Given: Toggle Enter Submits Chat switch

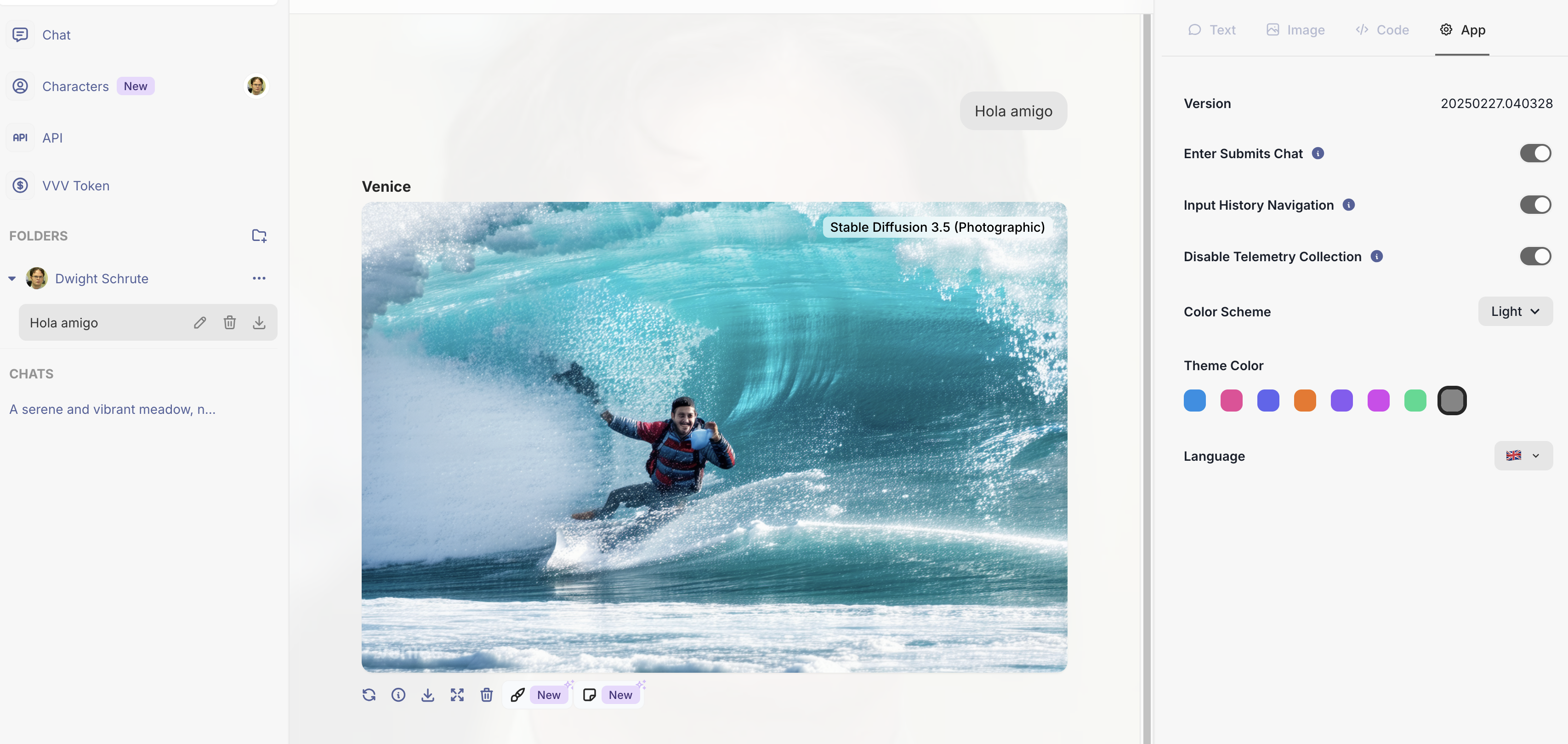Looking at the screenshot, I should tap(1535, 154).
